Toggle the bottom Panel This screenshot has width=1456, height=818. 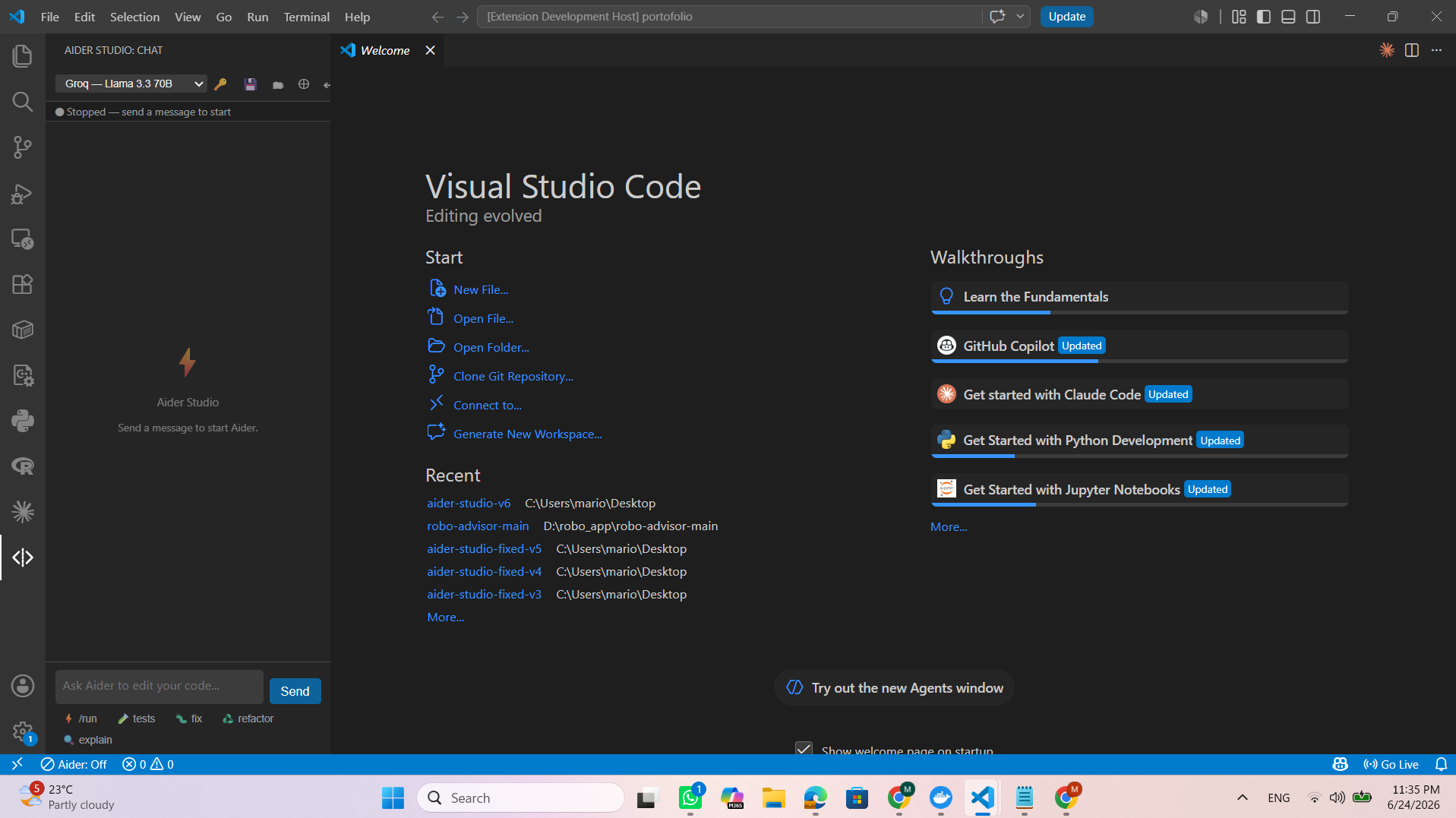[1288, 17]
